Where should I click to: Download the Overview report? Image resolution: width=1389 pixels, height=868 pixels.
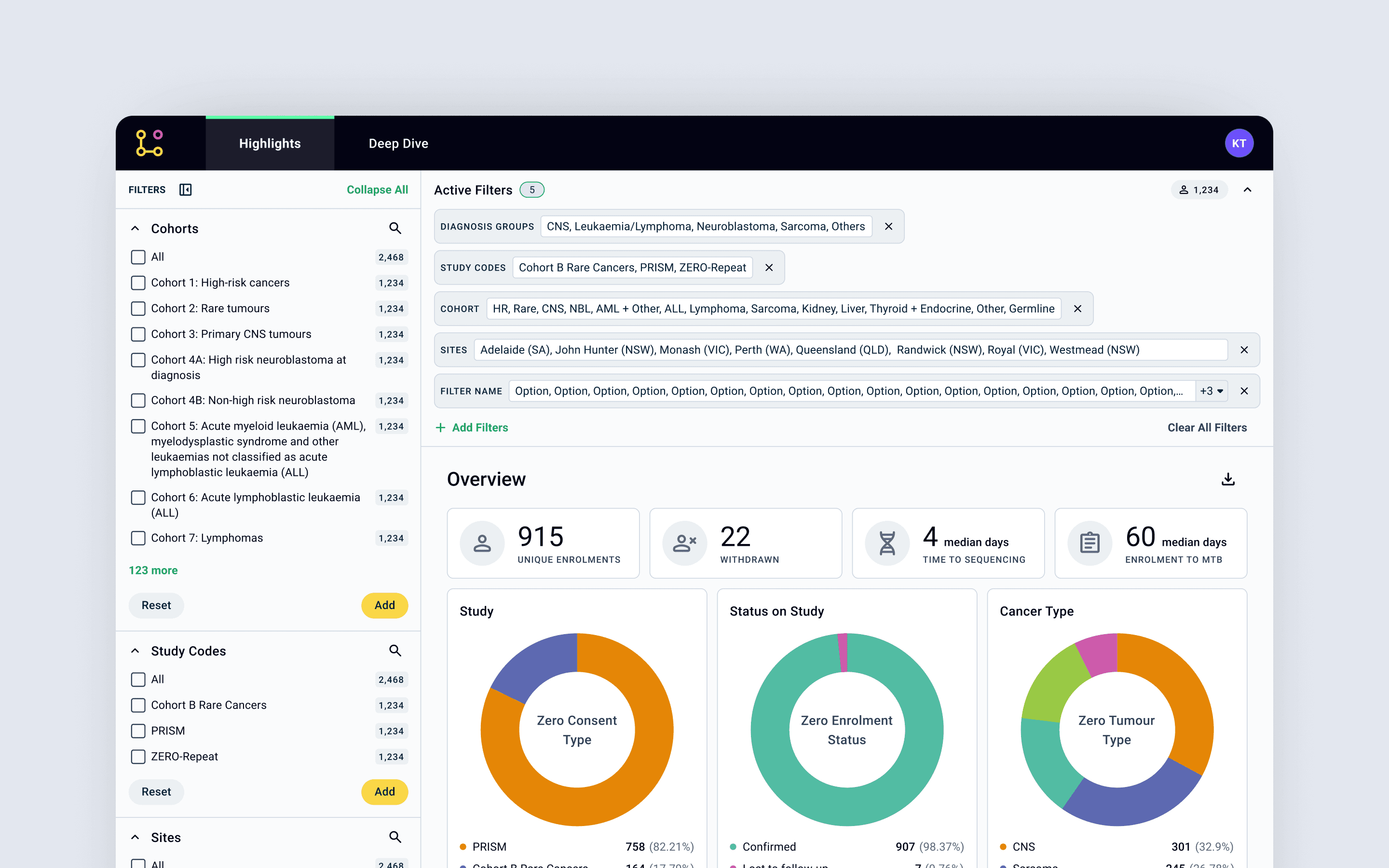(1228, 479)
